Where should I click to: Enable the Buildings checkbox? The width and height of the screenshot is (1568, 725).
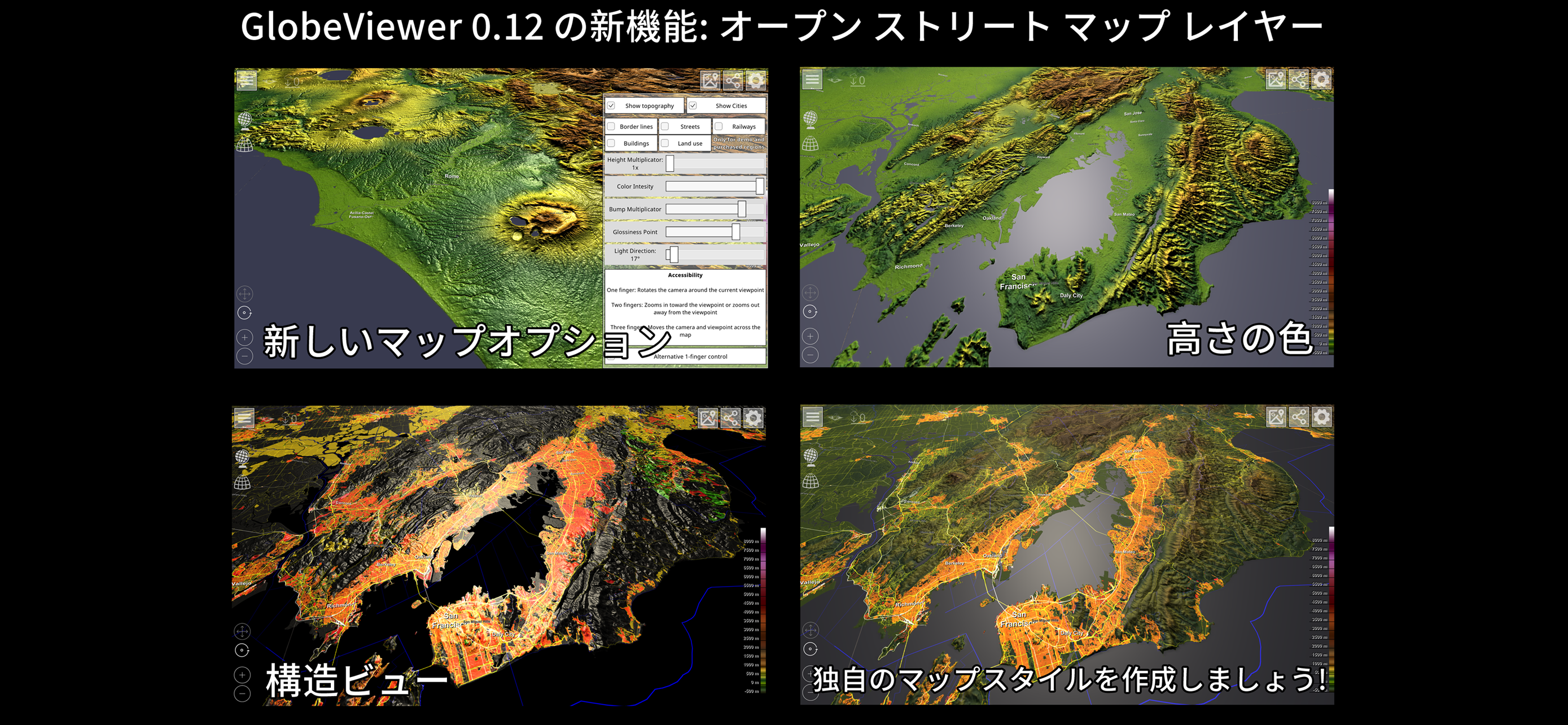[611, 143]
